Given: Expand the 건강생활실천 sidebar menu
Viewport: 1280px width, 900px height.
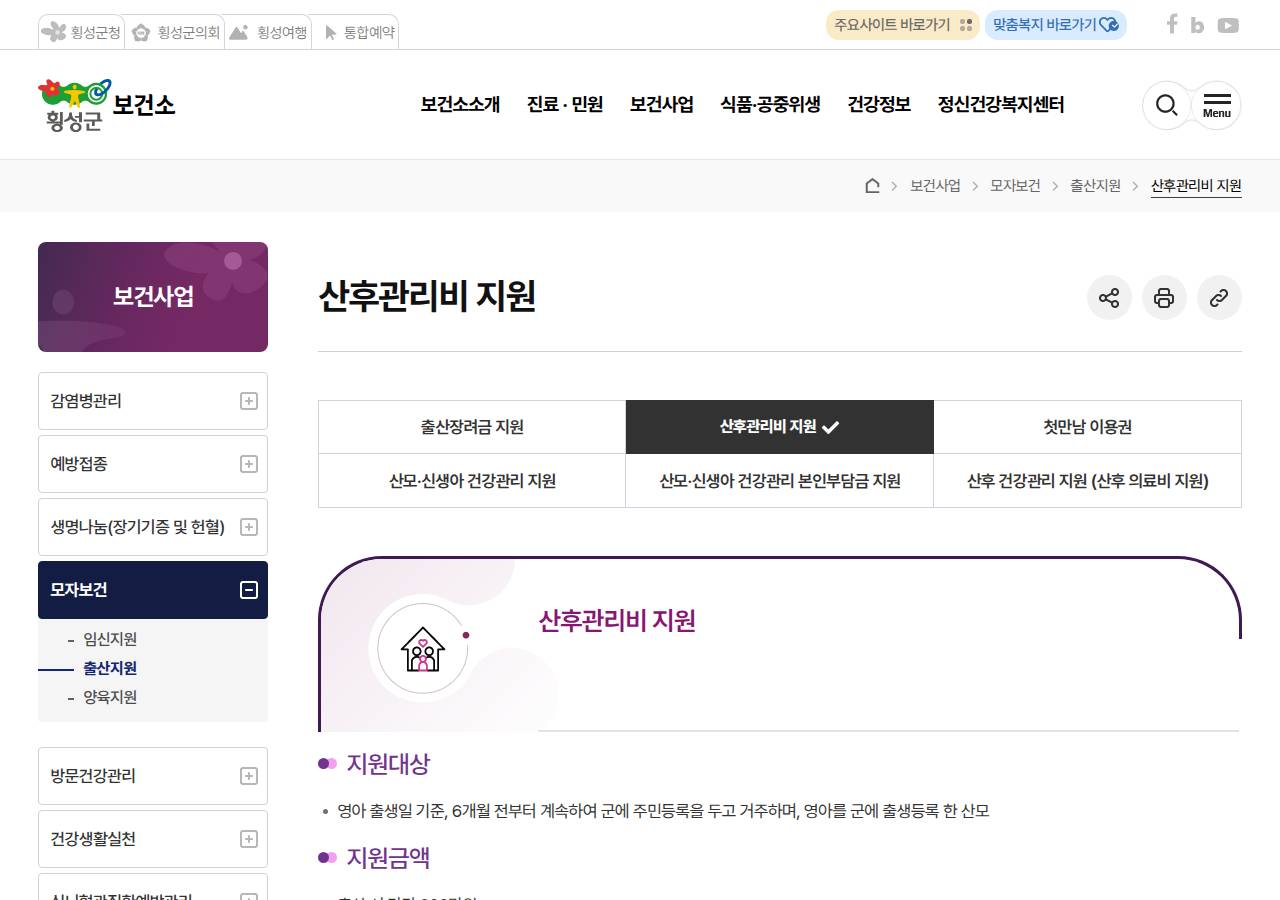Looking at the screenshot, I should click(153, 839).
